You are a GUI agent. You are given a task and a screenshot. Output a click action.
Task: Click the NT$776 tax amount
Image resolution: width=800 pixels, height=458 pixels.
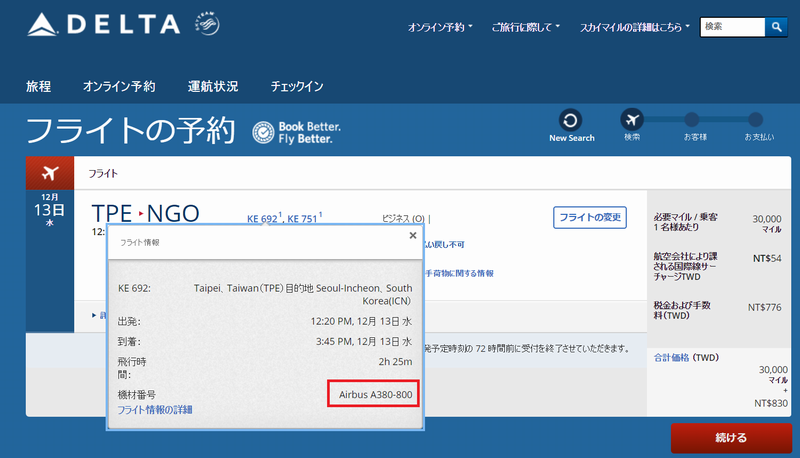click(764, 307)
